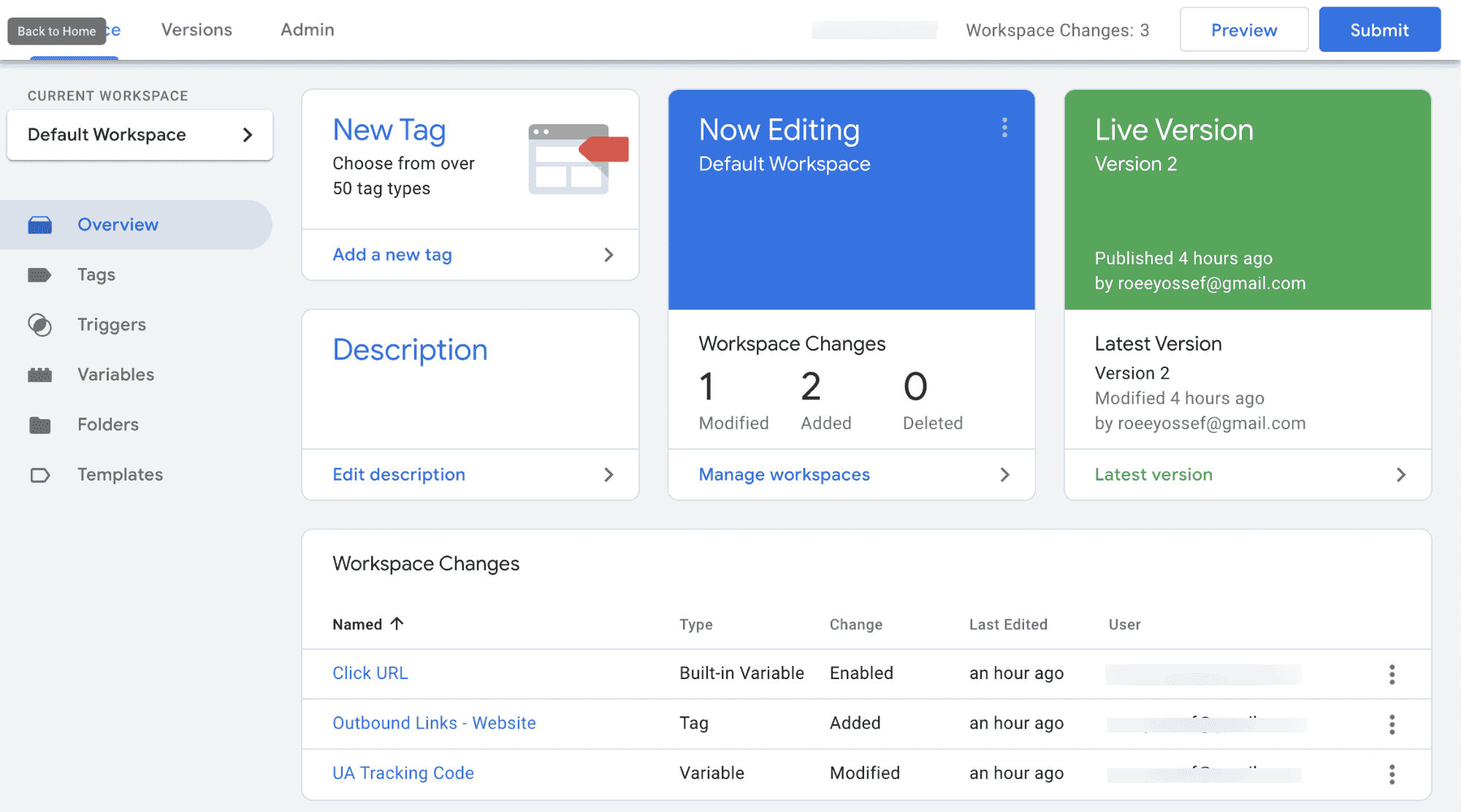
Task: Click the Tags sidebar icon
Action: tap(39, 275)
